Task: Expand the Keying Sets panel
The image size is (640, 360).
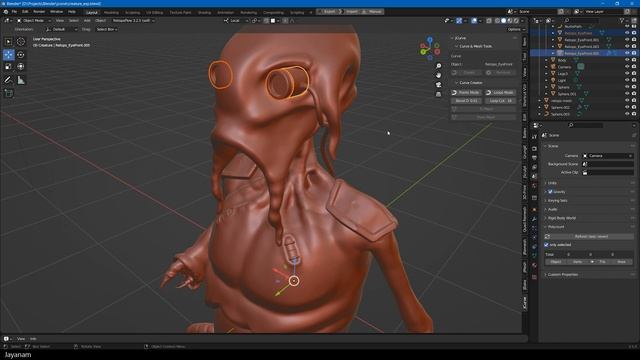Action: point(557,200)
